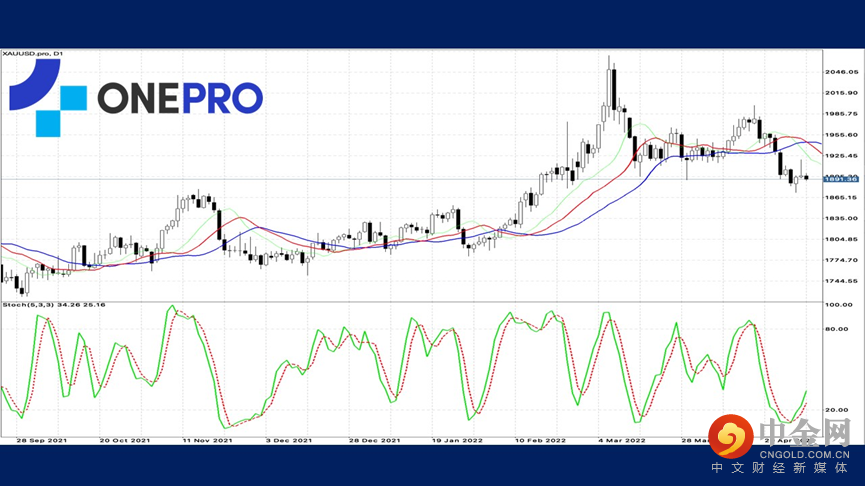Click the 11 Nov 2021 date label
865x486 pixels.
coord(207,440)
